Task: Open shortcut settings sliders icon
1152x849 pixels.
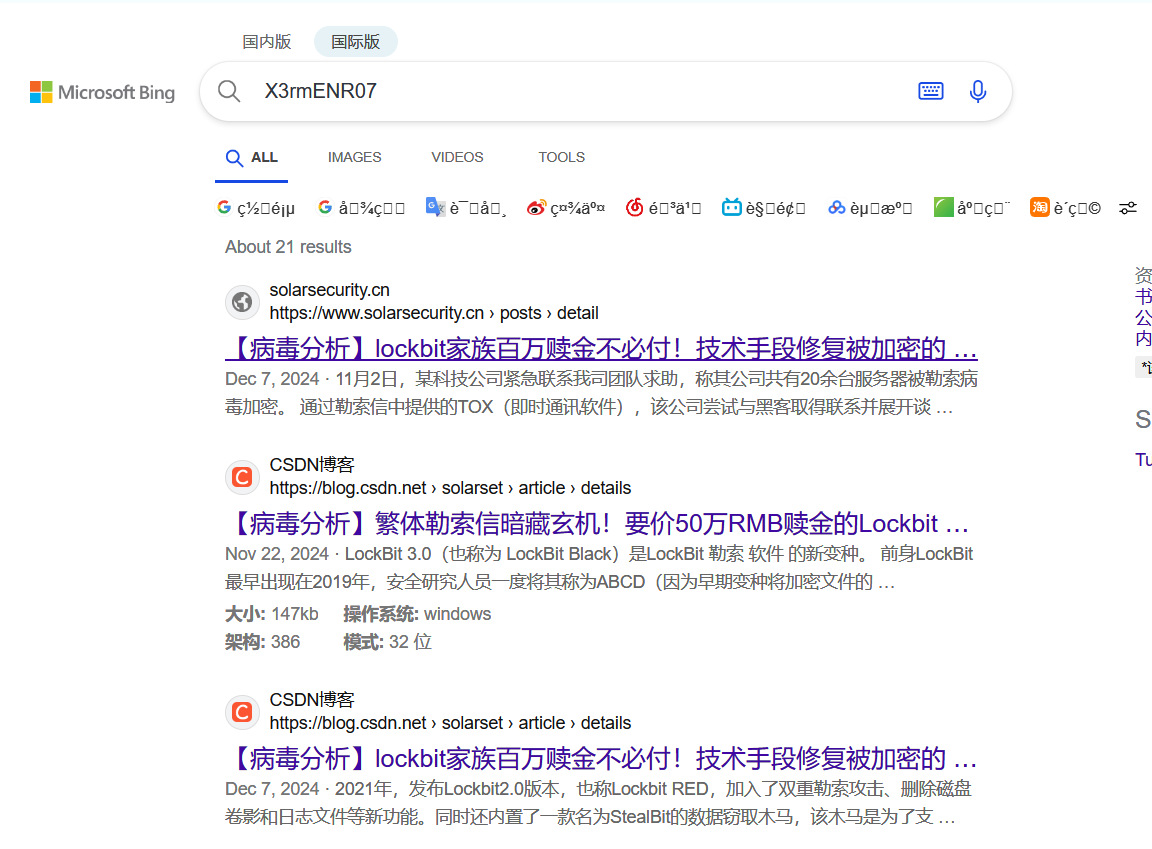Action: pyautogui.click(x=1128, y=209)
